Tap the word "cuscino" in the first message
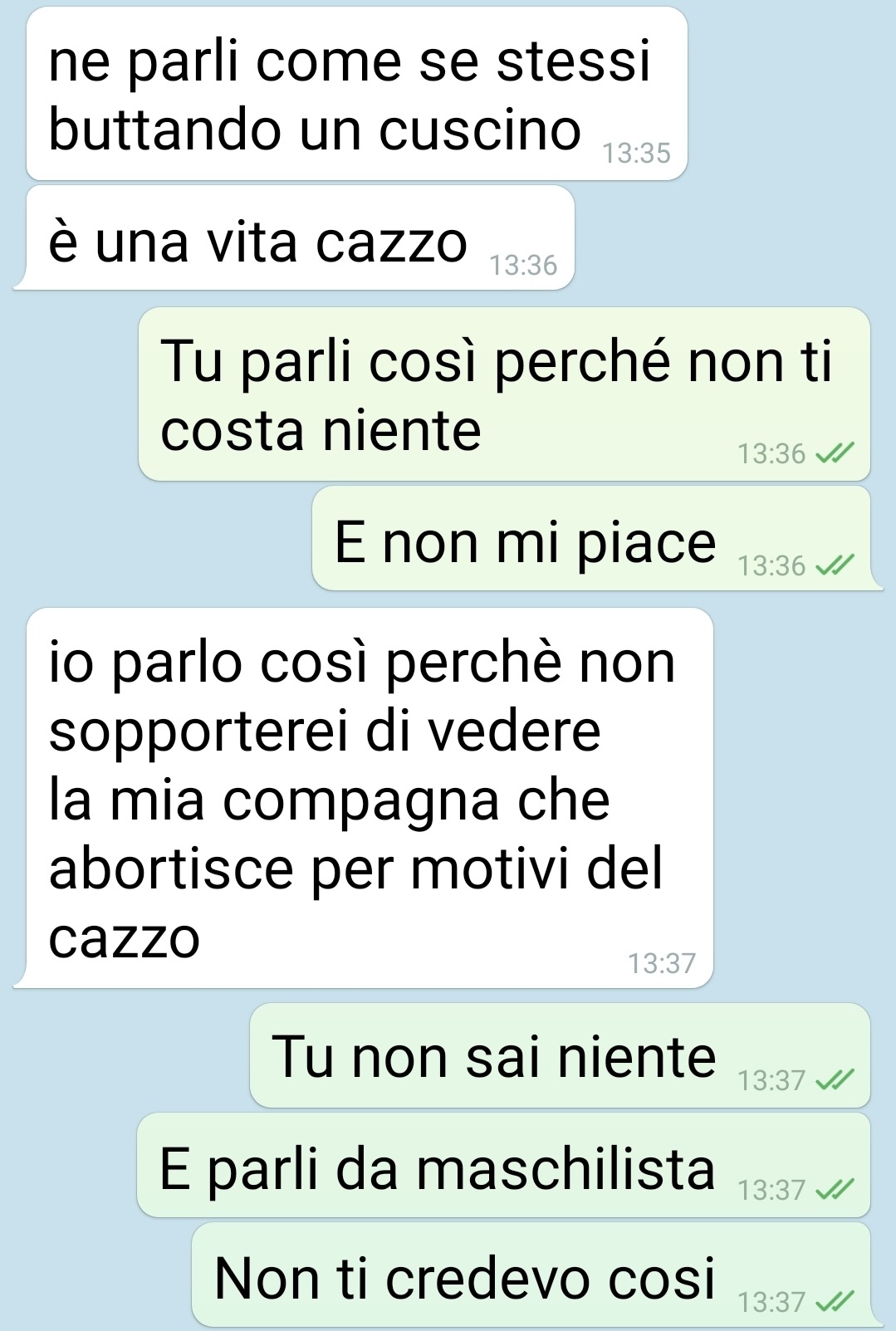Screen dimensions: 896x1331 point(480,130)
